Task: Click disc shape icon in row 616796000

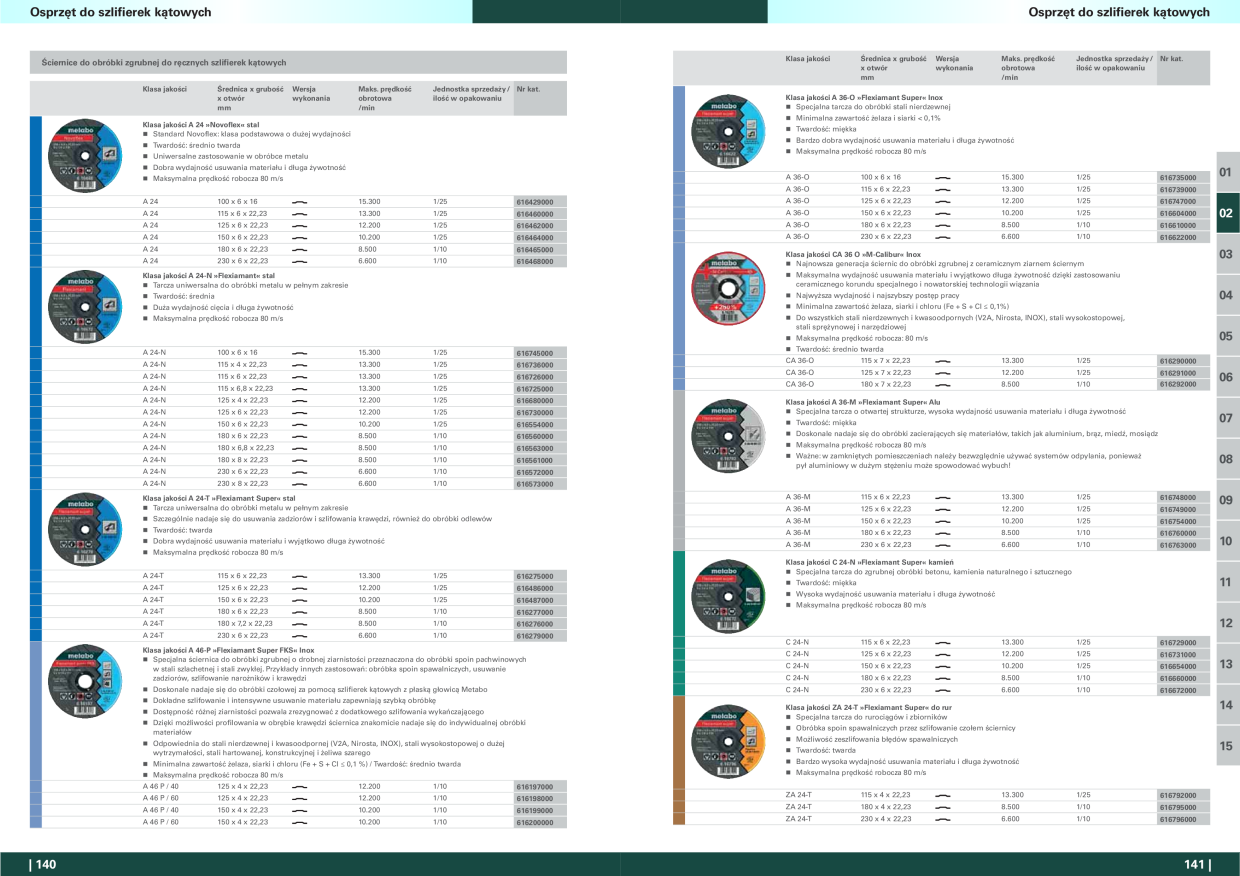Action: point(942,819)
